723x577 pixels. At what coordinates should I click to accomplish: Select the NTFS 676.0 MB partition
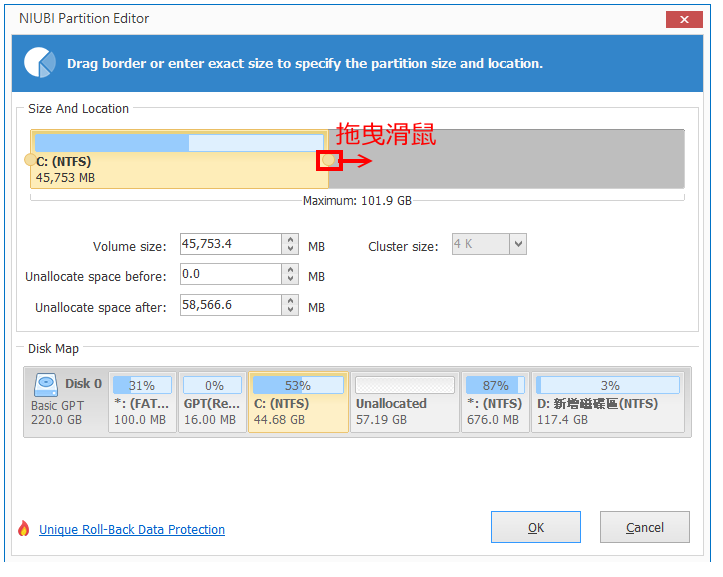point(495,402)
